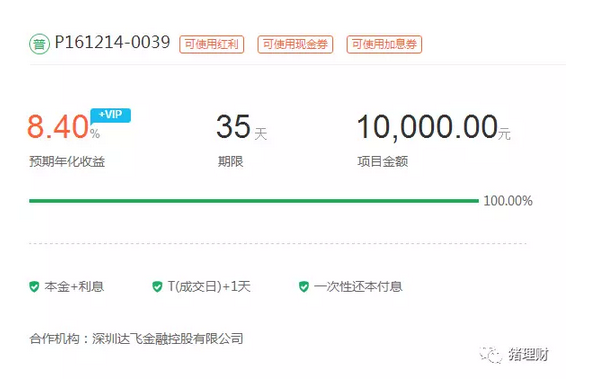Click the 10,000.00 元 project amount

433,127
